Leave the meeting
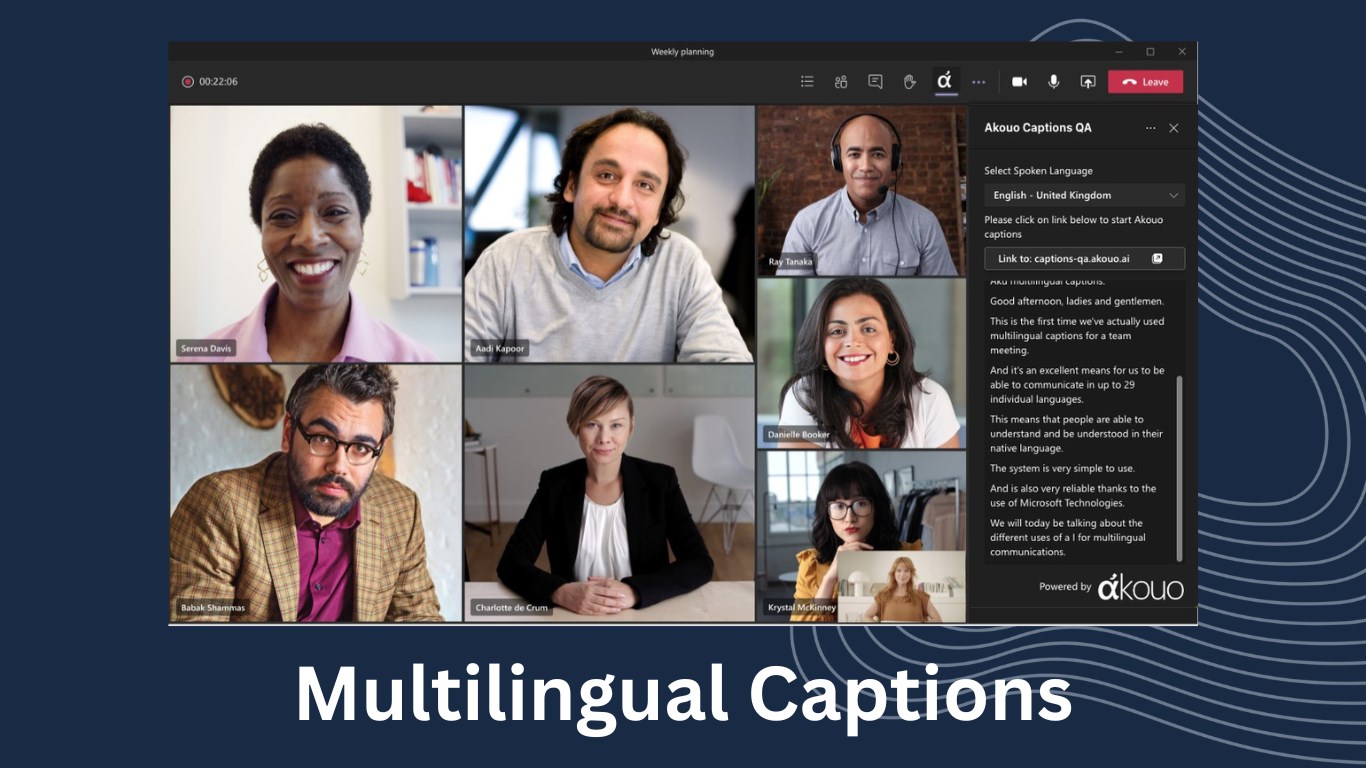The image size is (1366, 768). pos(1145,82)
